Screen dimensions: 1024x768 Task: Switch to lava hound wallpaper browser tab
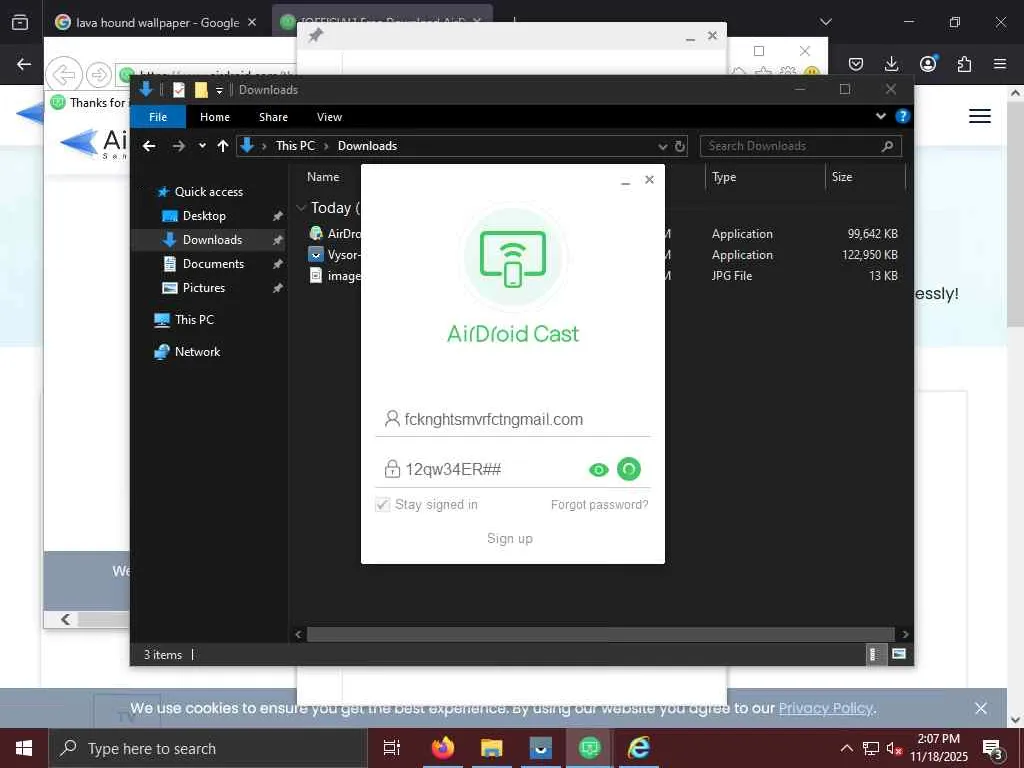pos(157,23)
